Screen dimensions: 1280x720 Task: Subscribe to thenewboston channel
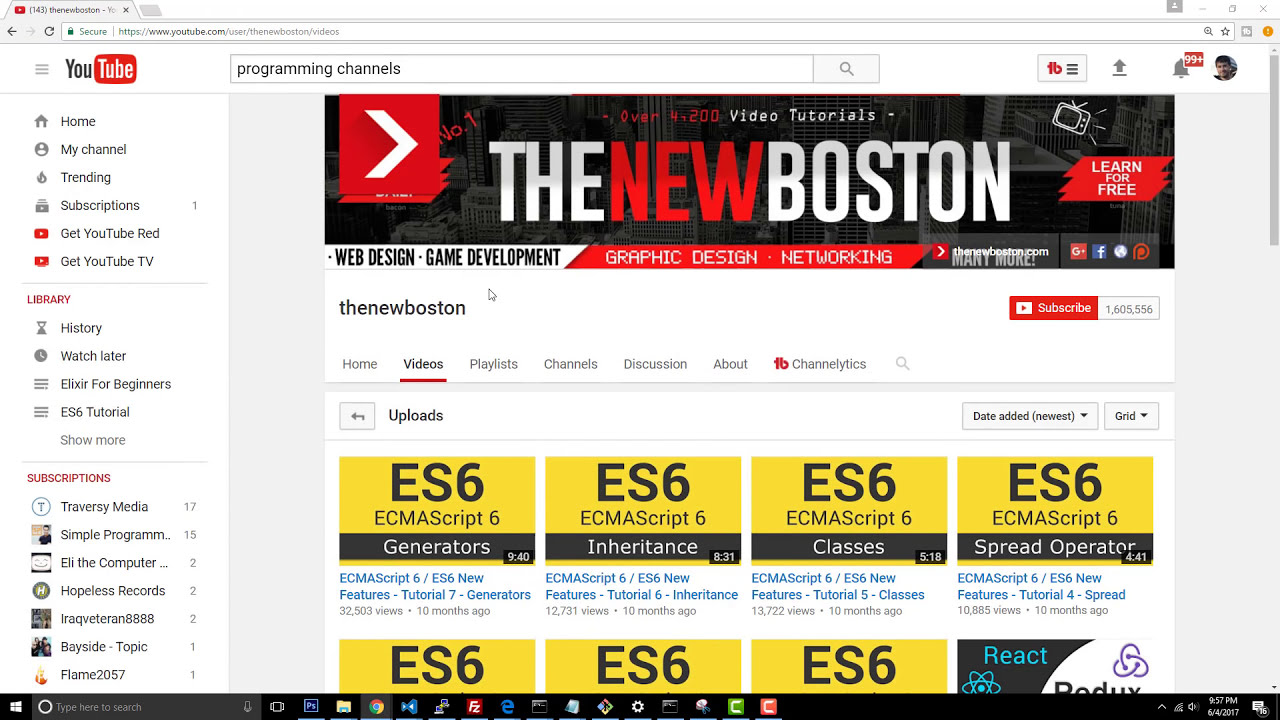point(1054,308)
